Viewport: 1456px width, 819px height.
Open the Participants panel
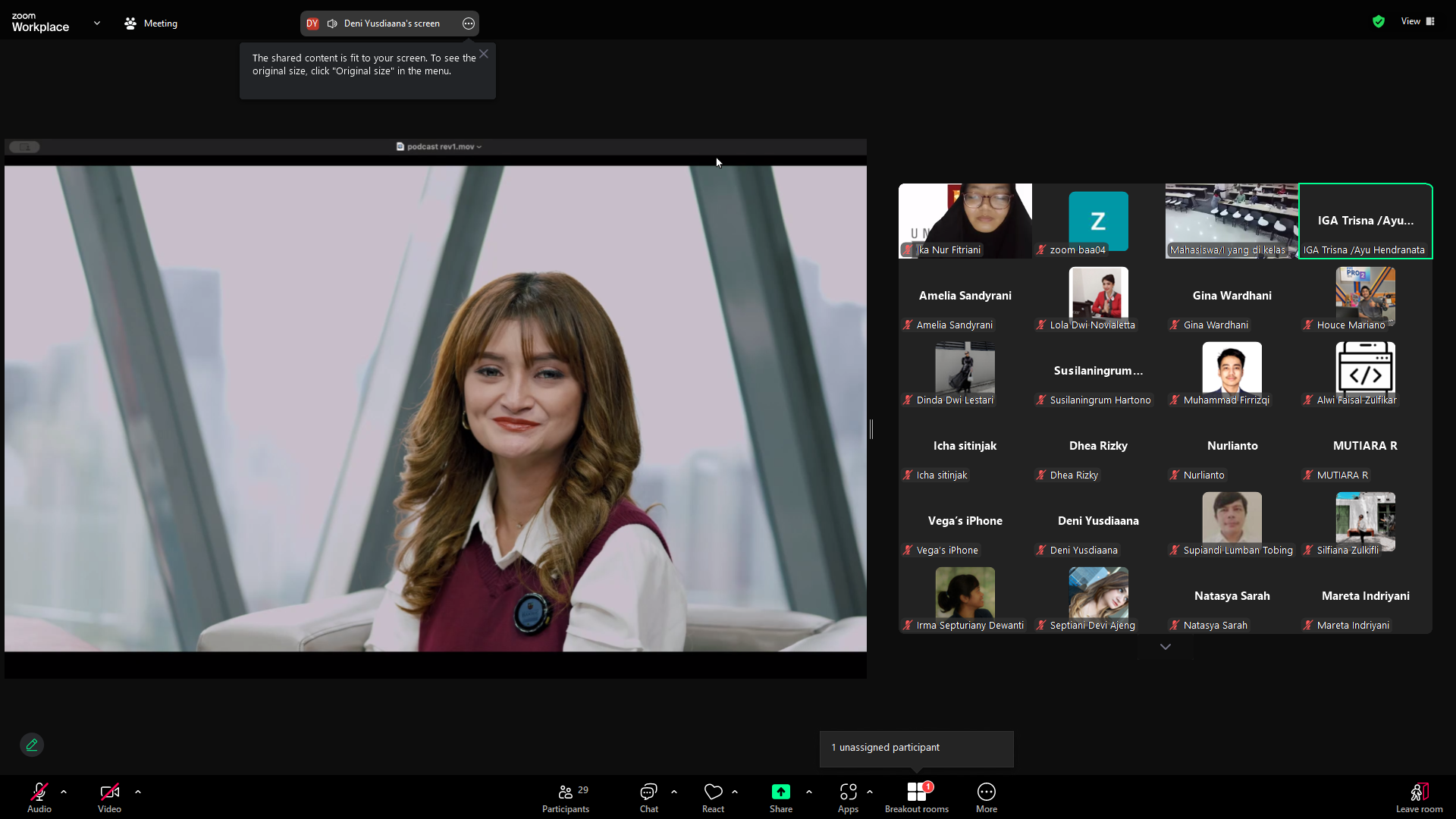(566, 797)
